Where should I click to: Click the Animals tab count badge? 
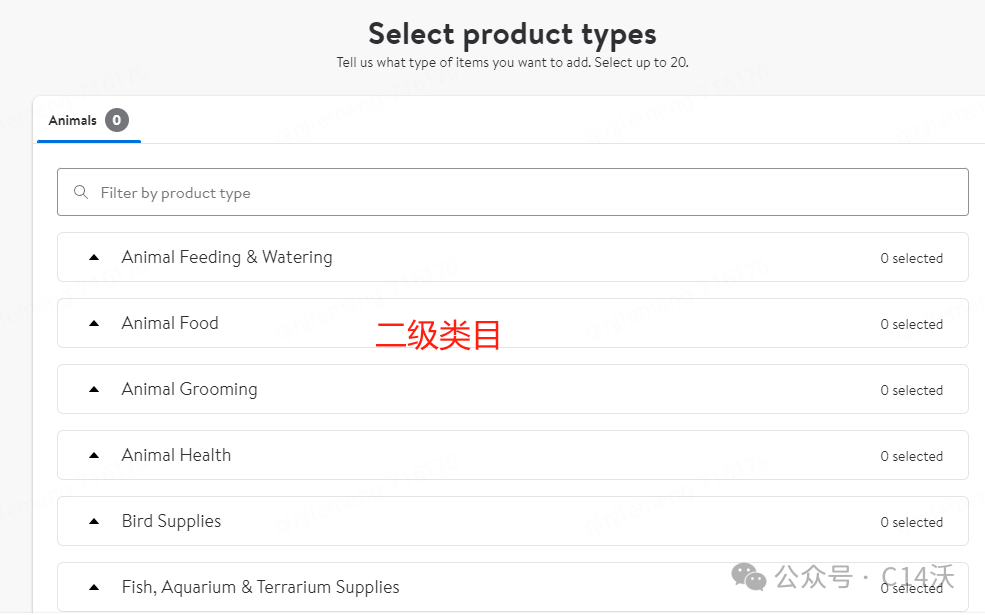coord(117,121)
